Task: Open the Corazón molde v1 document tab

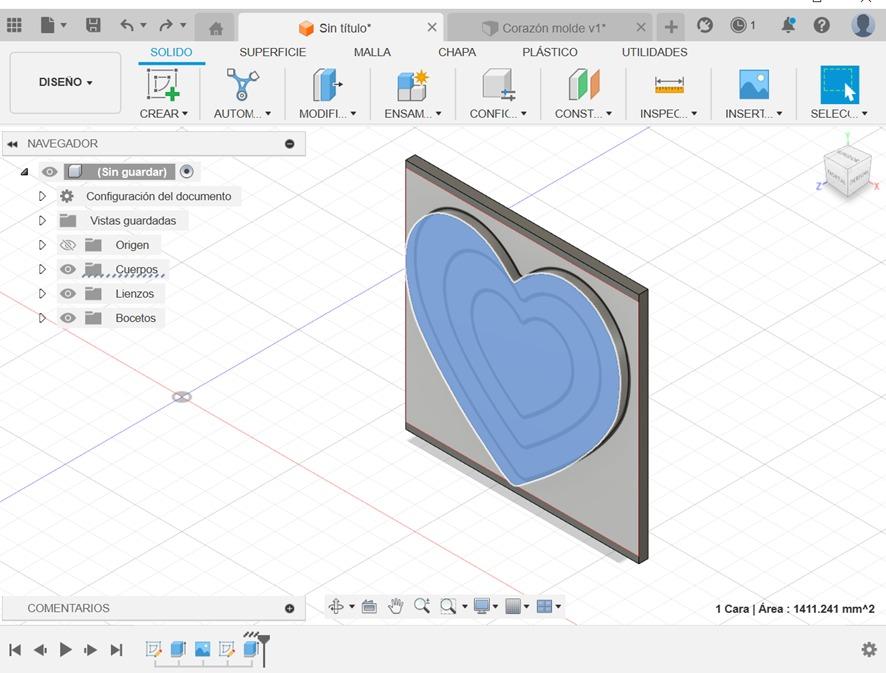Action: 552,28
